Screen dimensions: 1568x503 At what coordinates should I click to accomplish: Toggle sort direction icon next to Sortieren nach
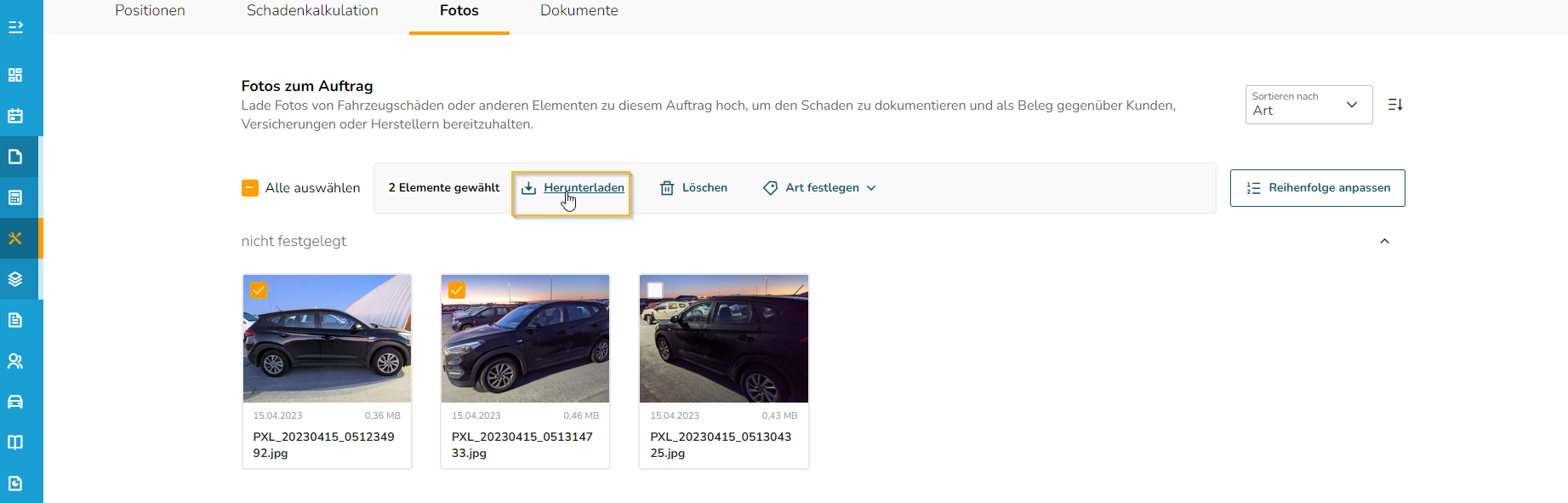click(x=1395, y=105)
